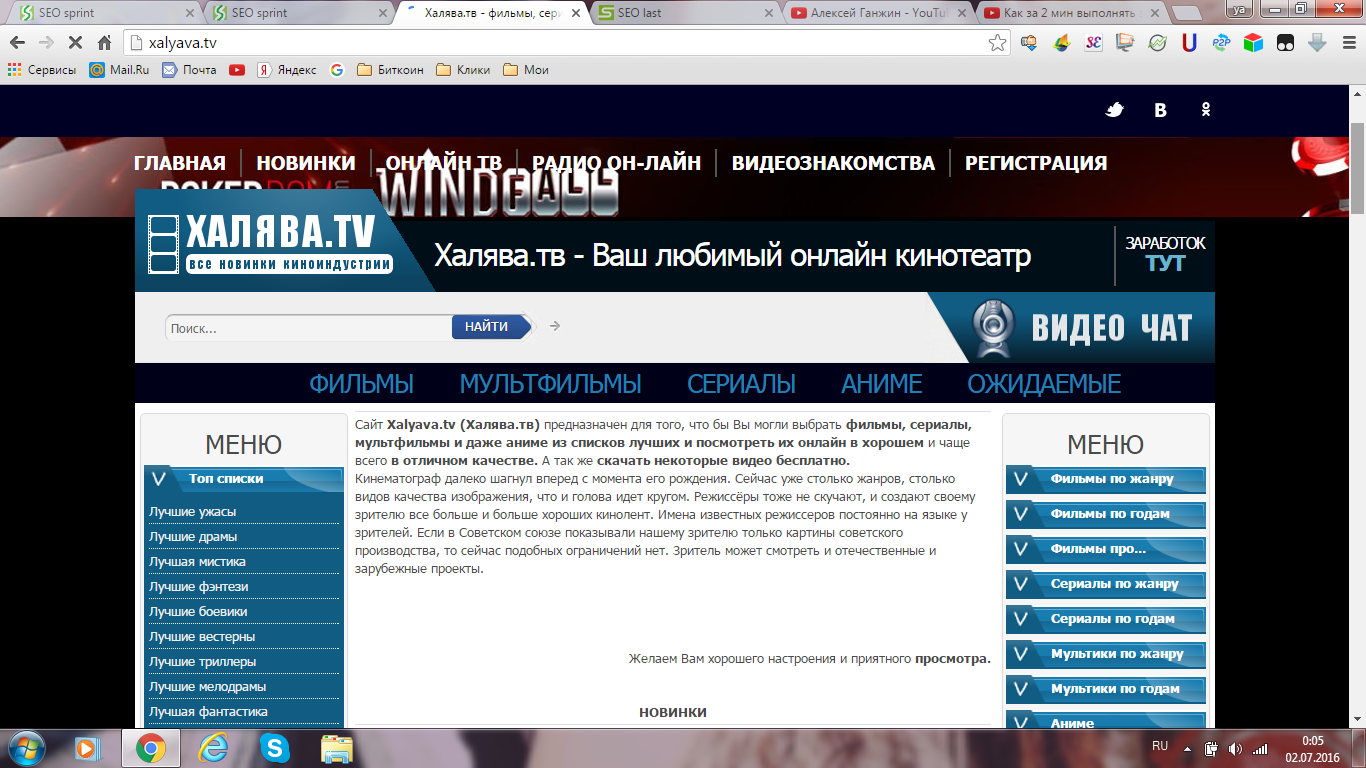Expand the Фильмы по жанру menu section
Viewport: 1366px width, 768px height.
[1105, 479]
